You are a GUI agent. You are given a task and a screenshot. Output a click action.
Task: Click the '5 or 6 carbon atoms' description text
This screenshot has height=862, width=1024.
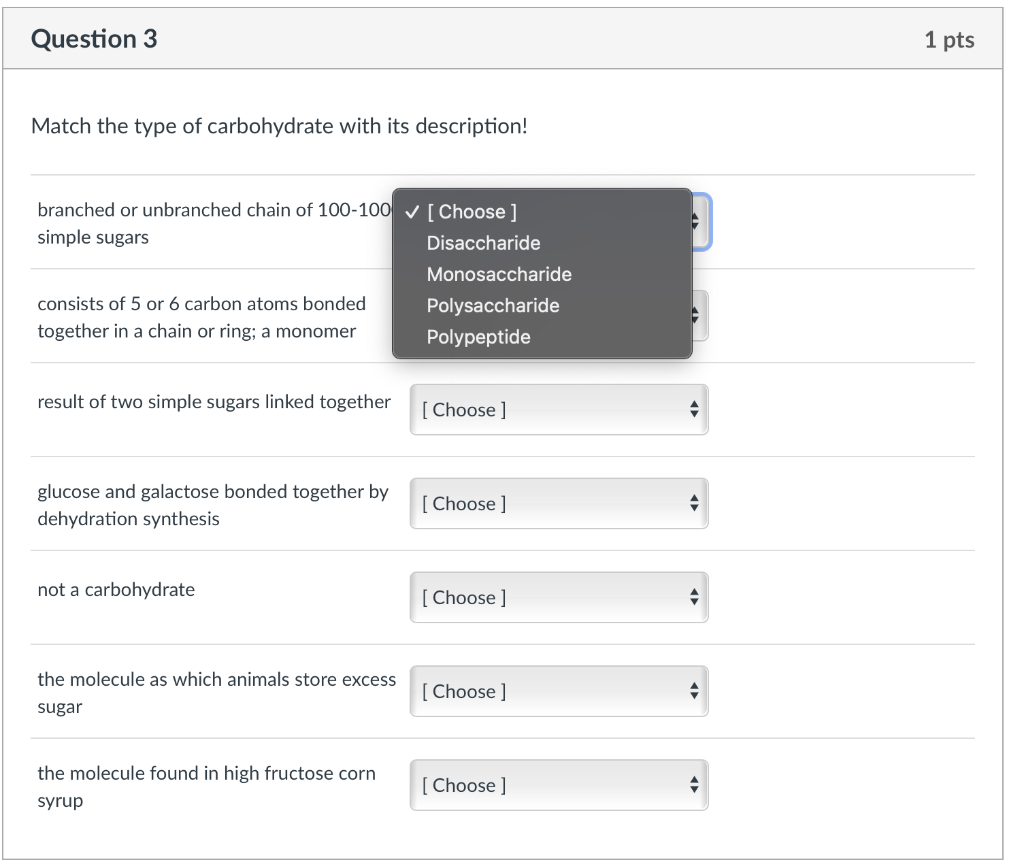click(201, 304)
